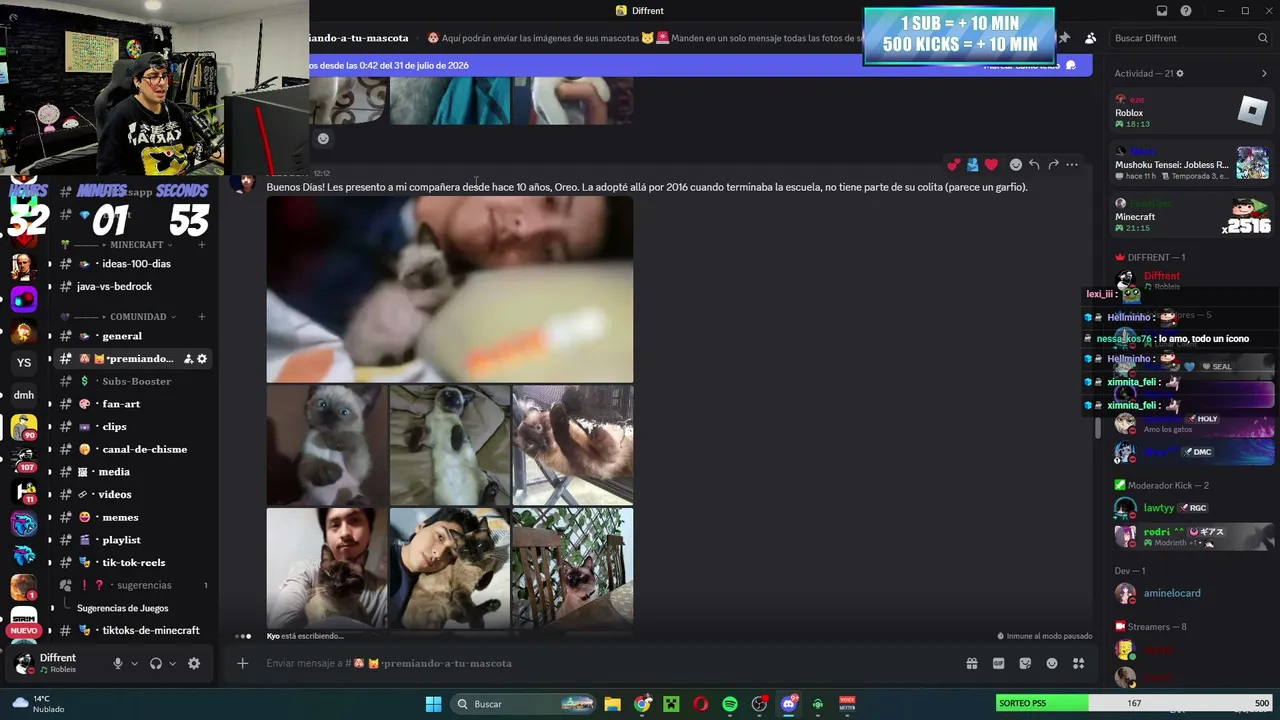Image resolution: width=1280 pixels, height=720 pixels.
Task: Invite people to premiando channel
Action: 188,359
